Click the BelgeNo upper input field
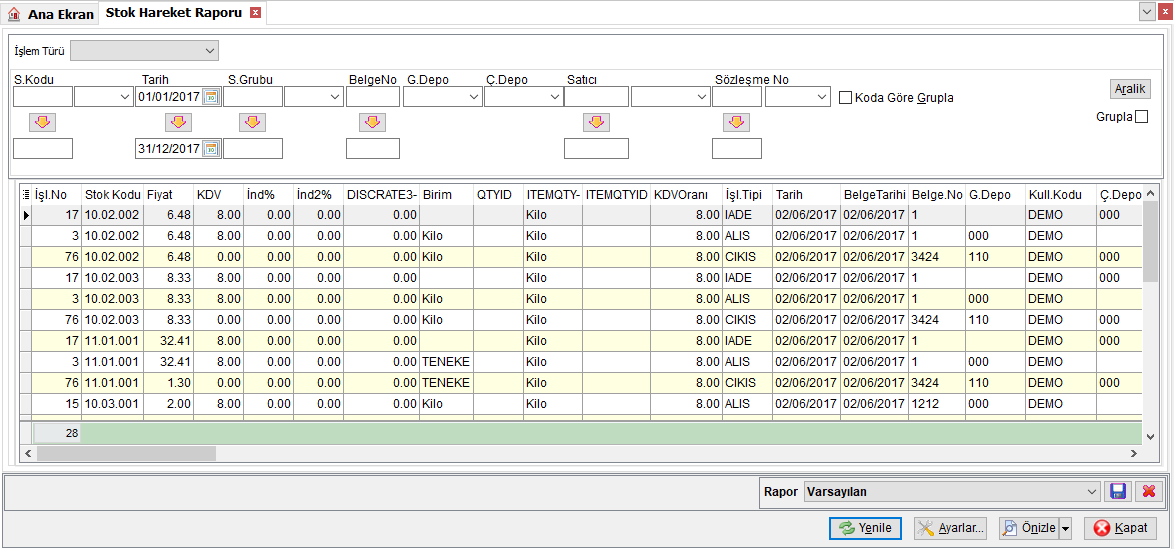 pos(373,97)
